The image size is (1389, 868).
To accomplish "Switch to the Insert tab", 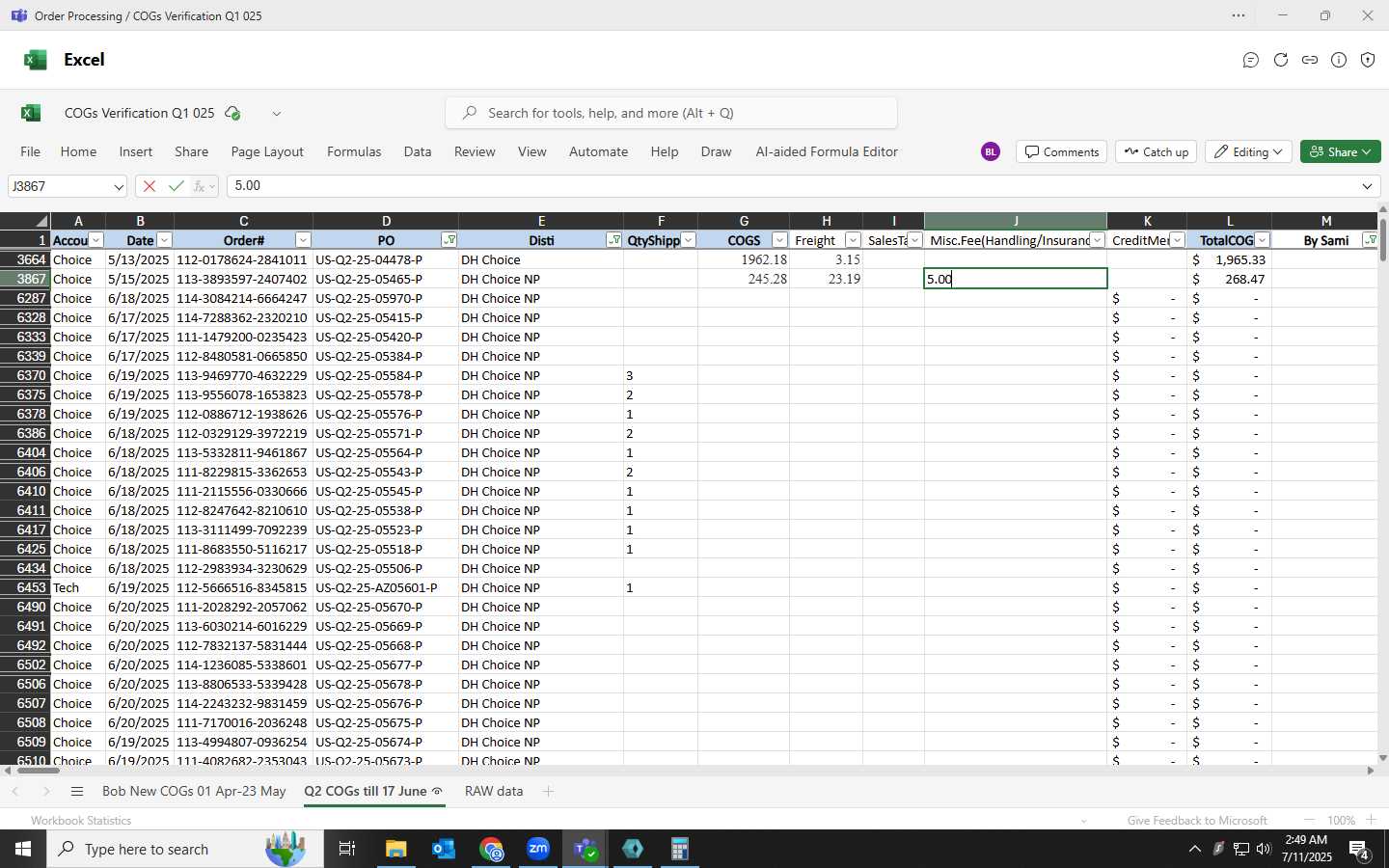I will pos(136,151).
